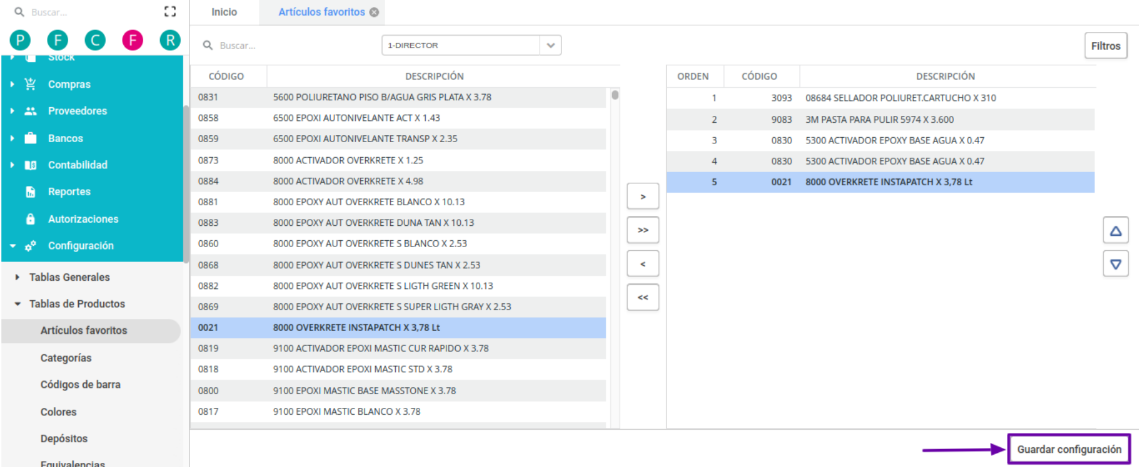
Task: Select row 0831 5600 POLIURETANO PISO
Action: (x=398, y=97)
